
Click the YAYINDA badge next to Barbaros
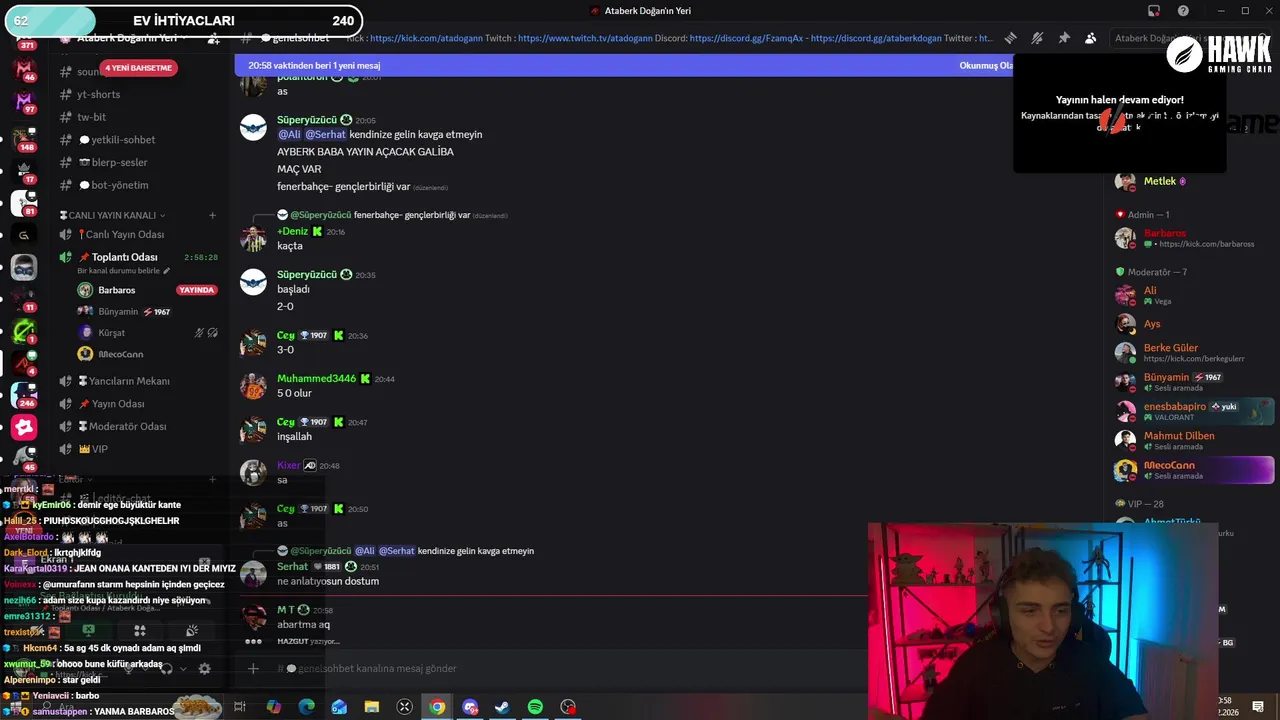click(196, 290)
